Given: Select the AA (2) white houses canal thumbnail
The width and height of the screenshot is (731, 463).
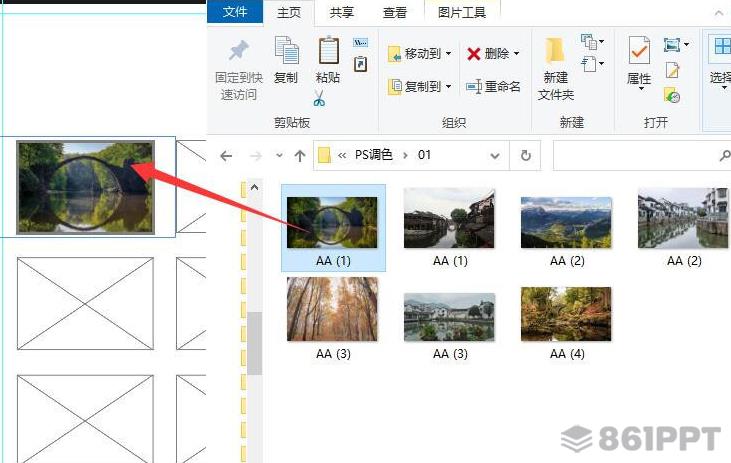Looking at the screenshot, I should point(683,218).
